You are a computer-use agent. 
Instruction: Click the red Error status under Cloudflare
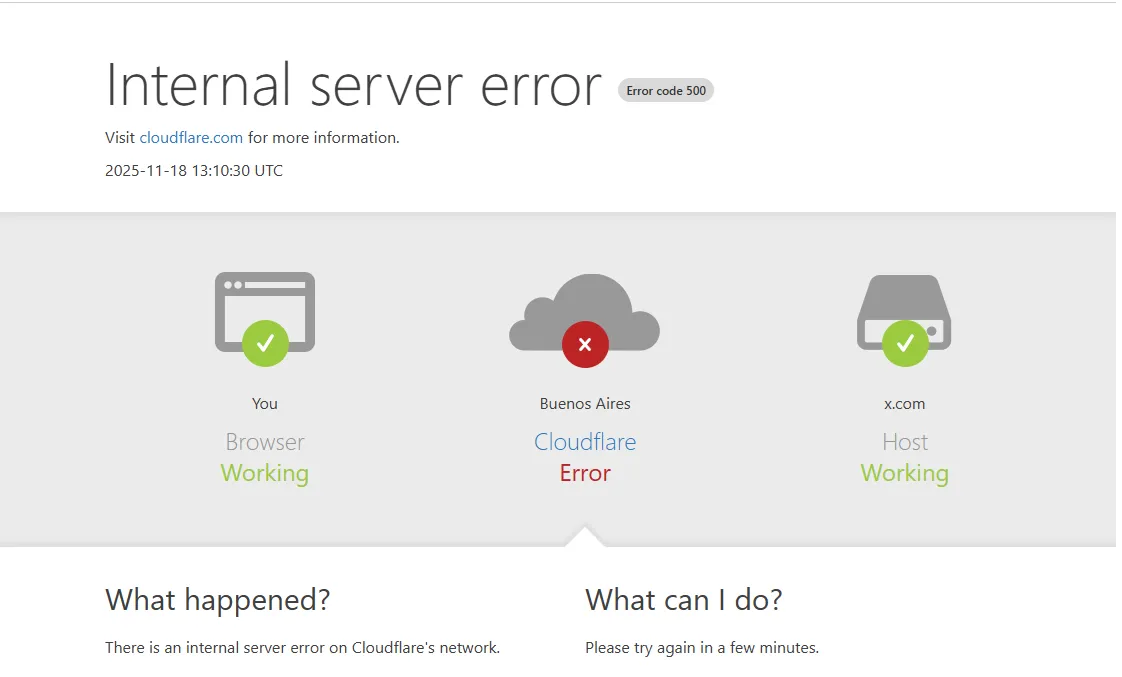click(584, 473)
